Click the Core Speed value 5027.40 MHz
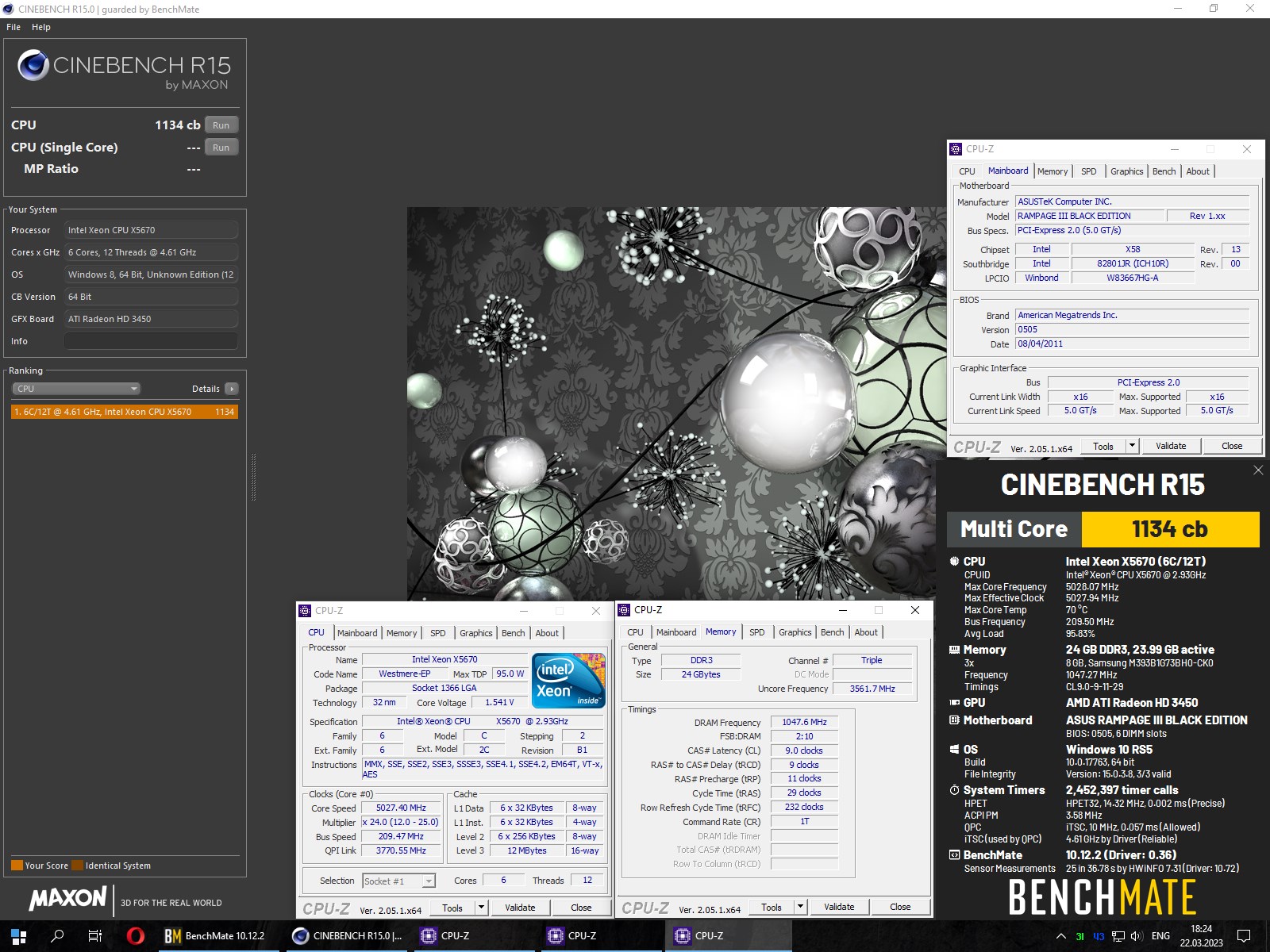This screenshot has height=952, width=1270. point(401,808)
